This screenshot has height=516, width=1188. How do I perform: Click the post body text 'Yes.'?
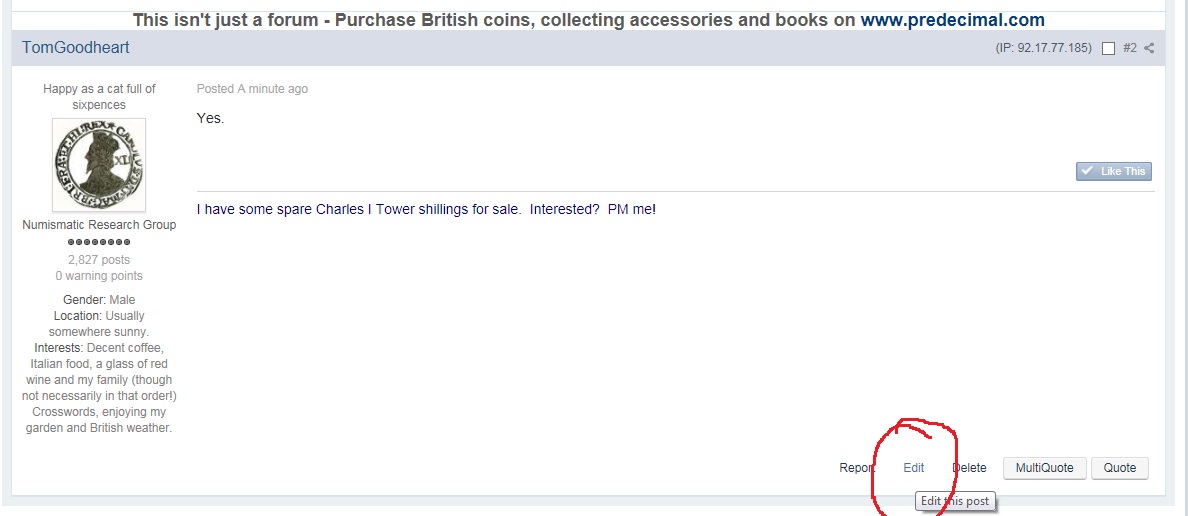point(211,119)
